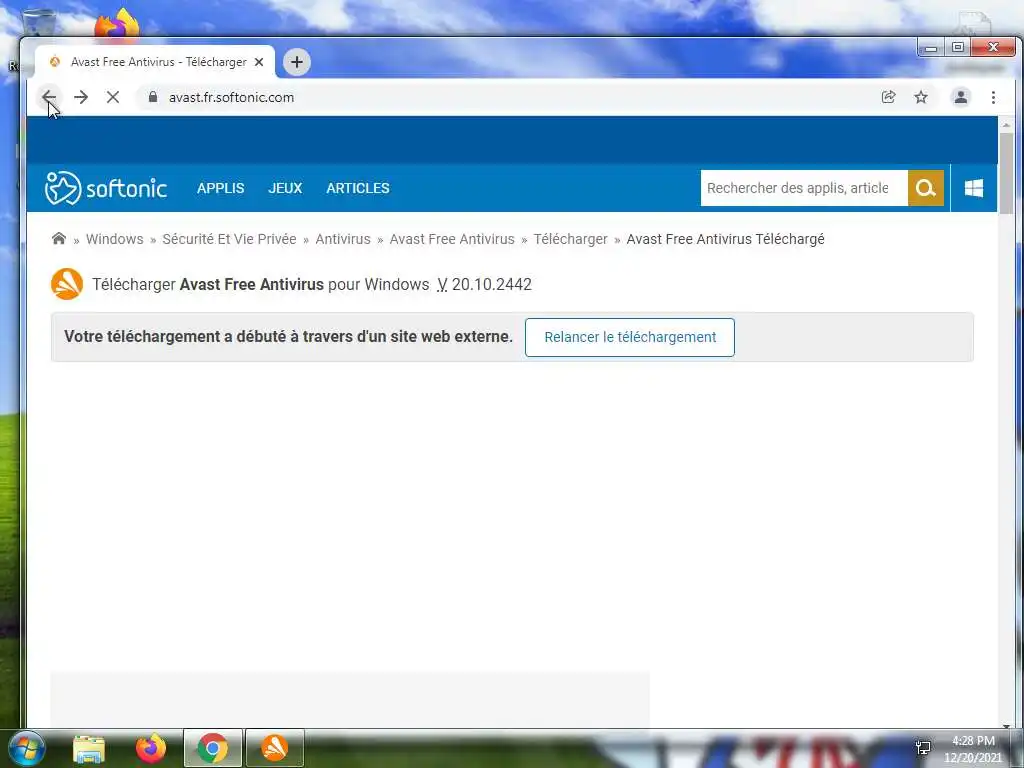Open a new tab with the plus button

(296, 62)
